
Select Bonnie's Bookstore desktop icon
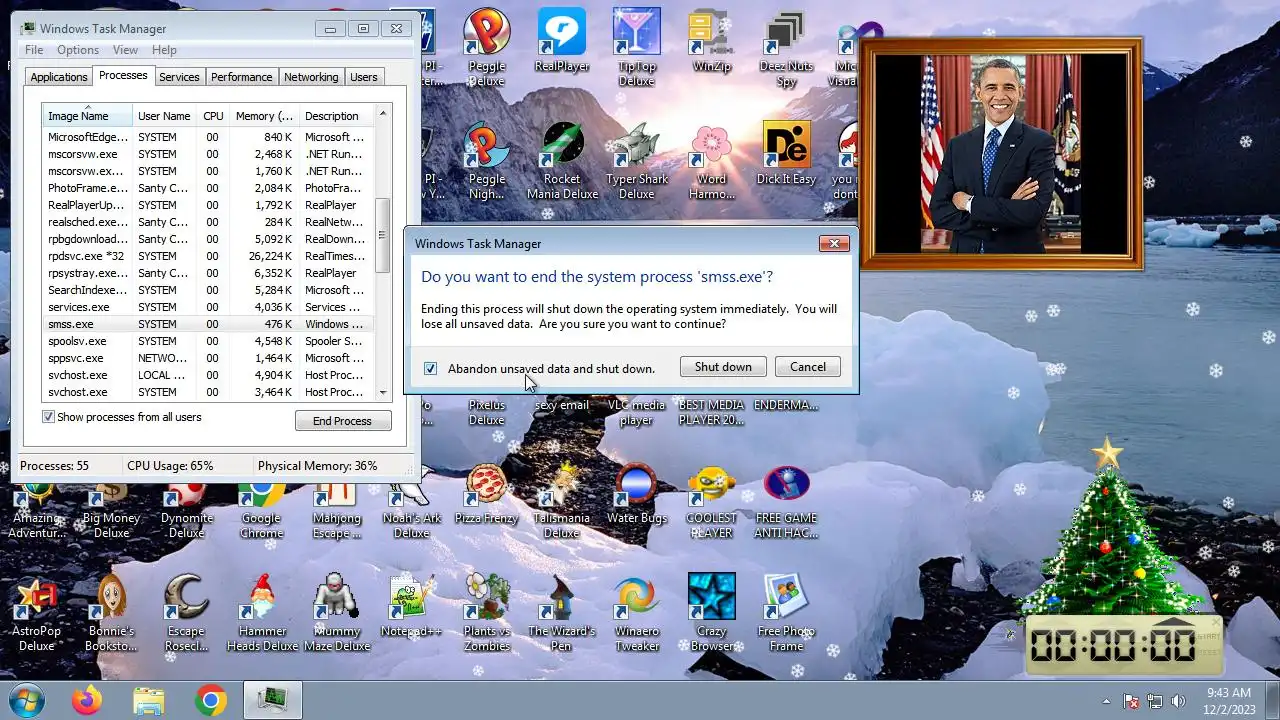coord(112,613)
